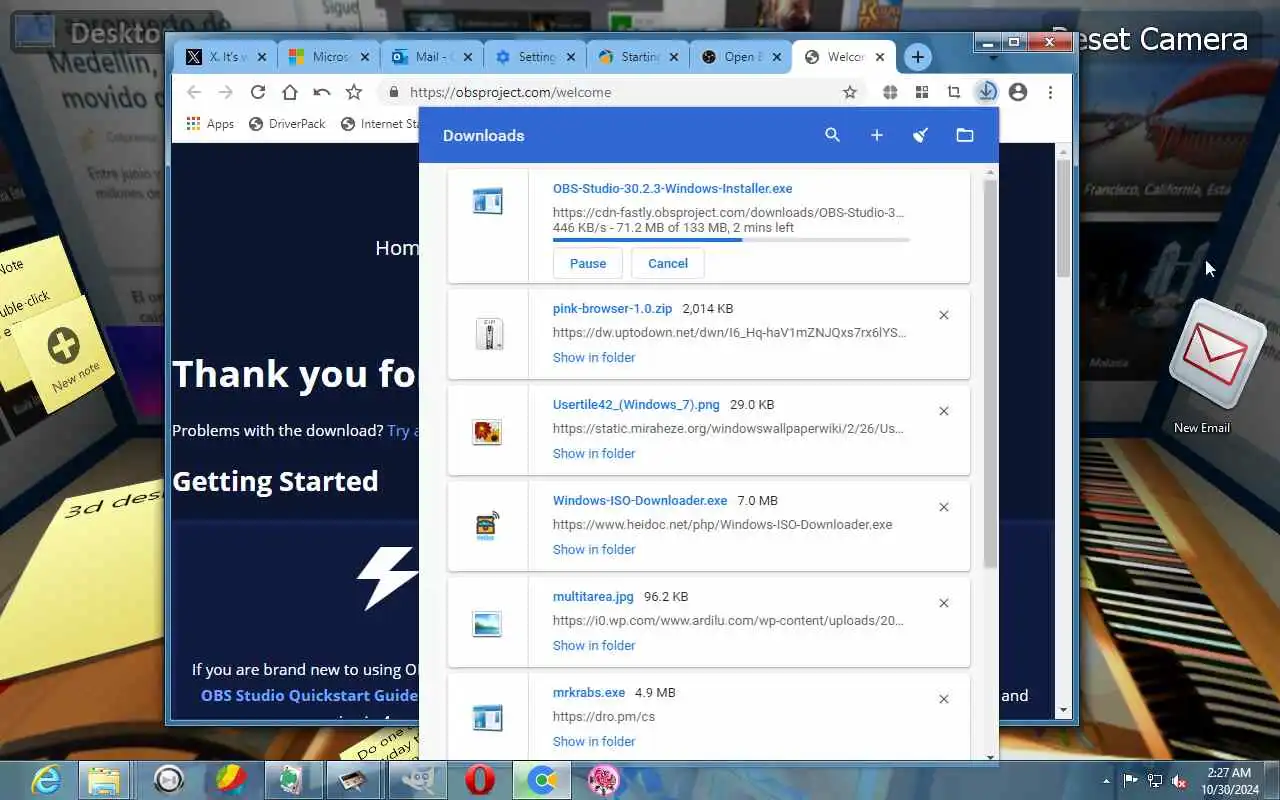Viewport: 1280px width, 800px height.
Task: Open the OBS-Studio-30.2.3-Windows-Installer.exe file name
Action: [x=672, y=188]
